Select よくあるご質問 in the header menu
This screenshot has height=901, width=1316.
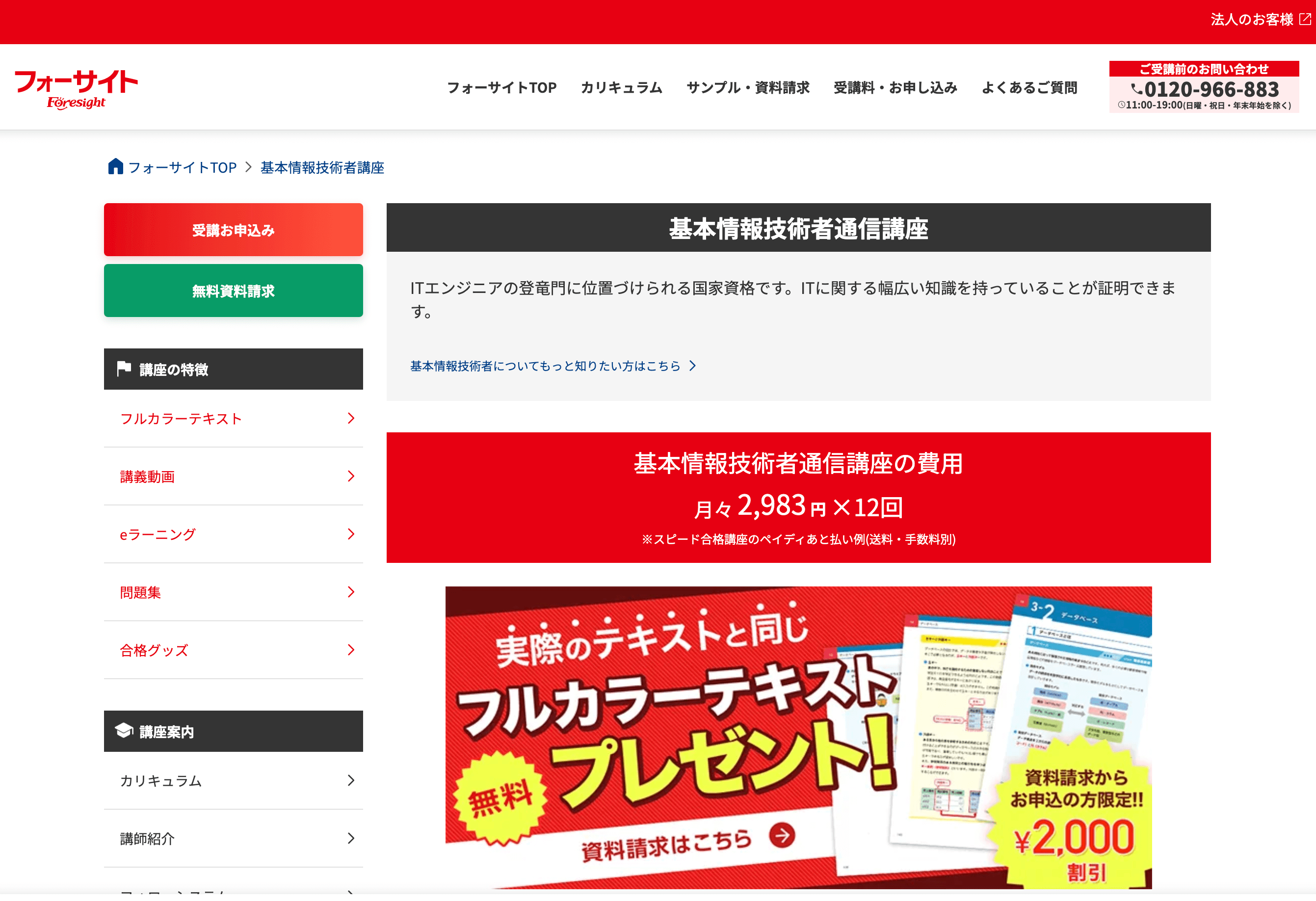tap(1029, 88)
